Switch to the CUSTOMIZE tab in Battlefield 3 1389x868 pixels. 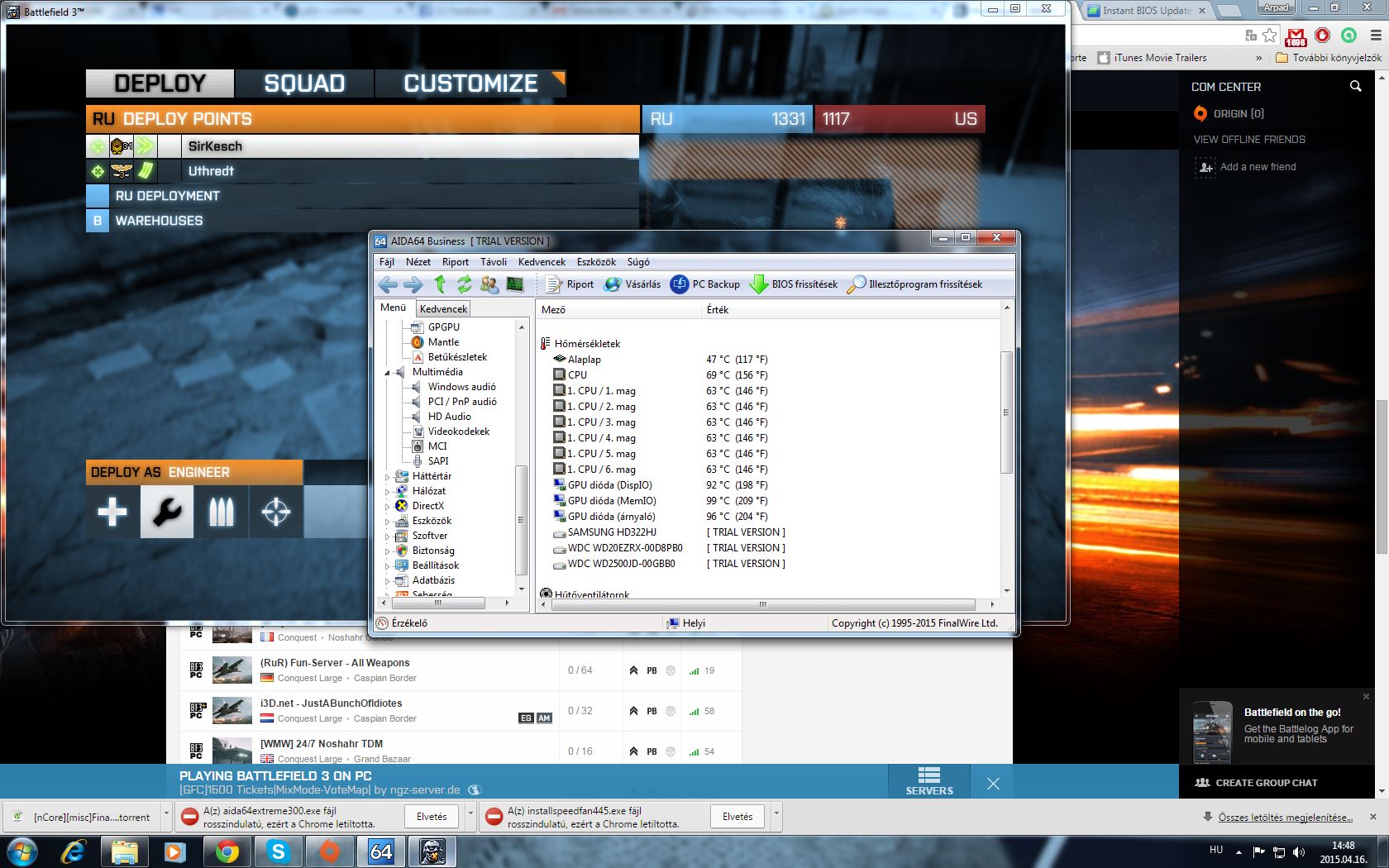(470, 83)
